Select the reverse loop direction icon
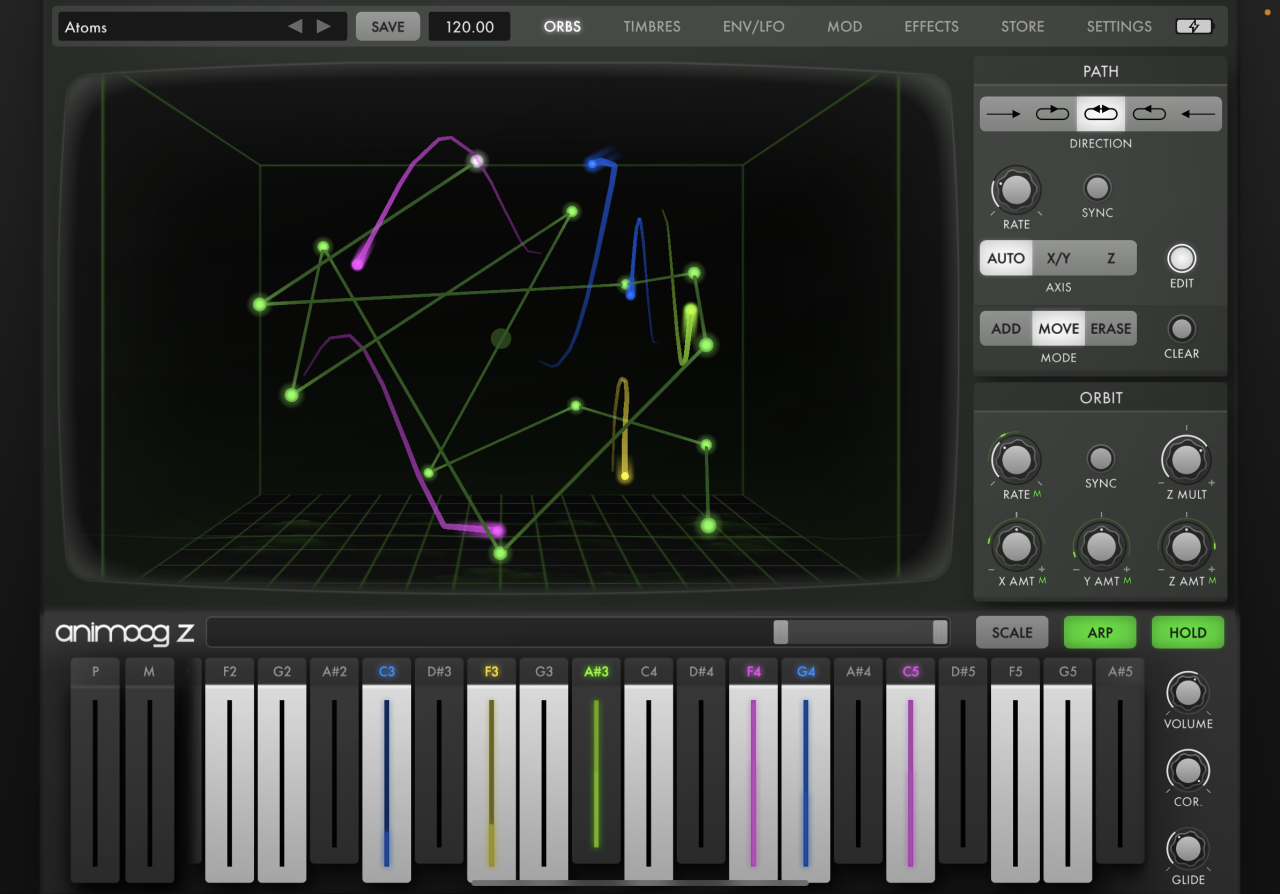 pyautogui.click(x=1149, y=114)
